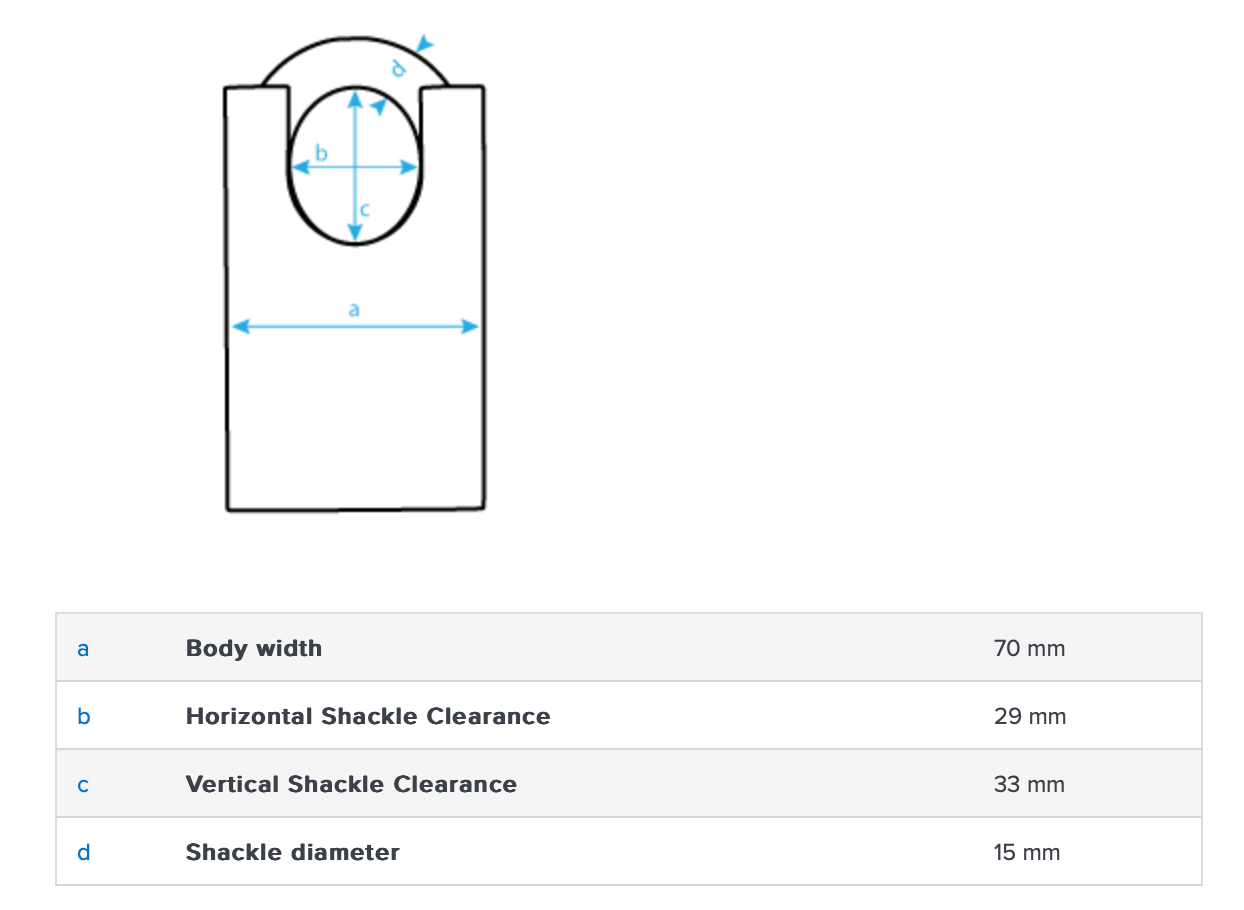Click the blue 'a' letter in the table
Screen dimensions: 1244x910
coord(83,649)
